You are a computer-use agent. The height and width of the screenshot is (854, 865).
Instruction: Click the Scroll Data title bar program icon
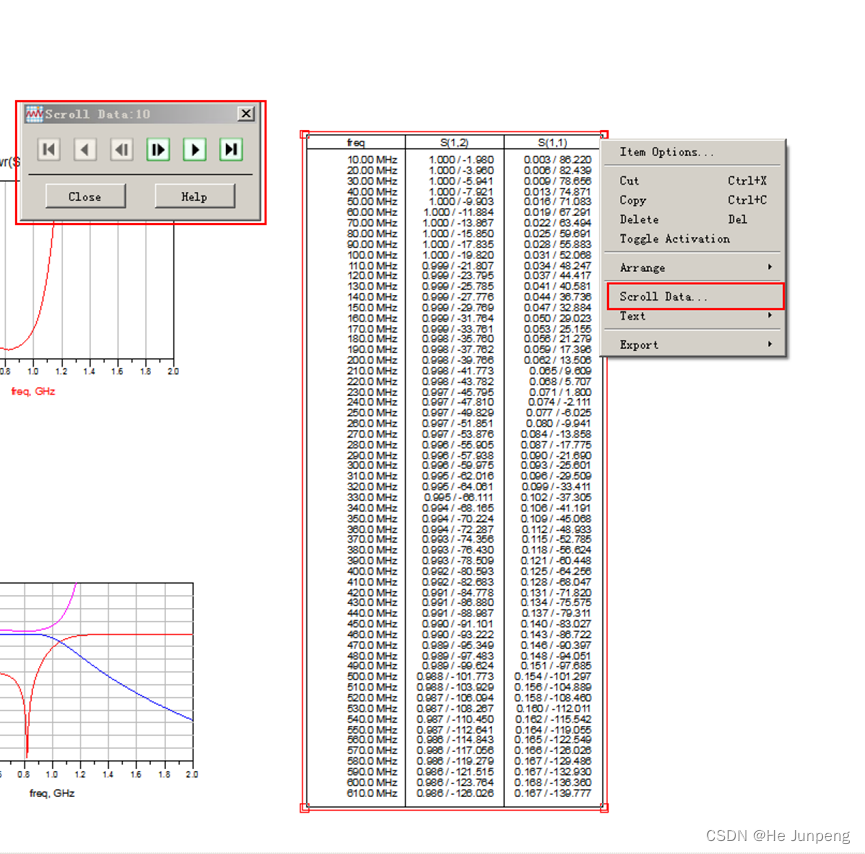(x=33, y=113)
